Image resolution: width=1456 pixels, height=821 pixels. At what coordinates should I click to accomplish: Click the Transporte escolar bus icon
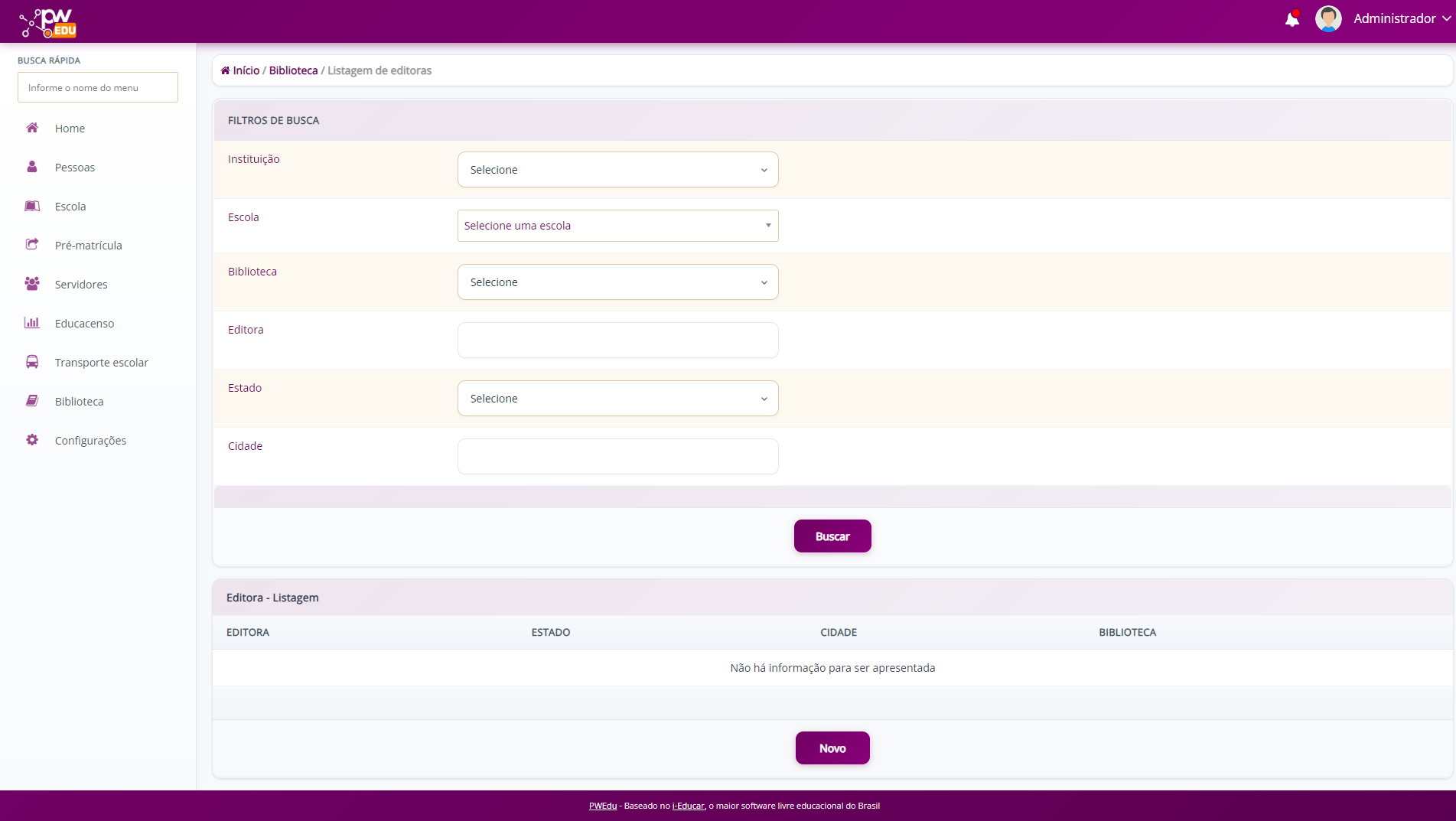coord(32,362)
